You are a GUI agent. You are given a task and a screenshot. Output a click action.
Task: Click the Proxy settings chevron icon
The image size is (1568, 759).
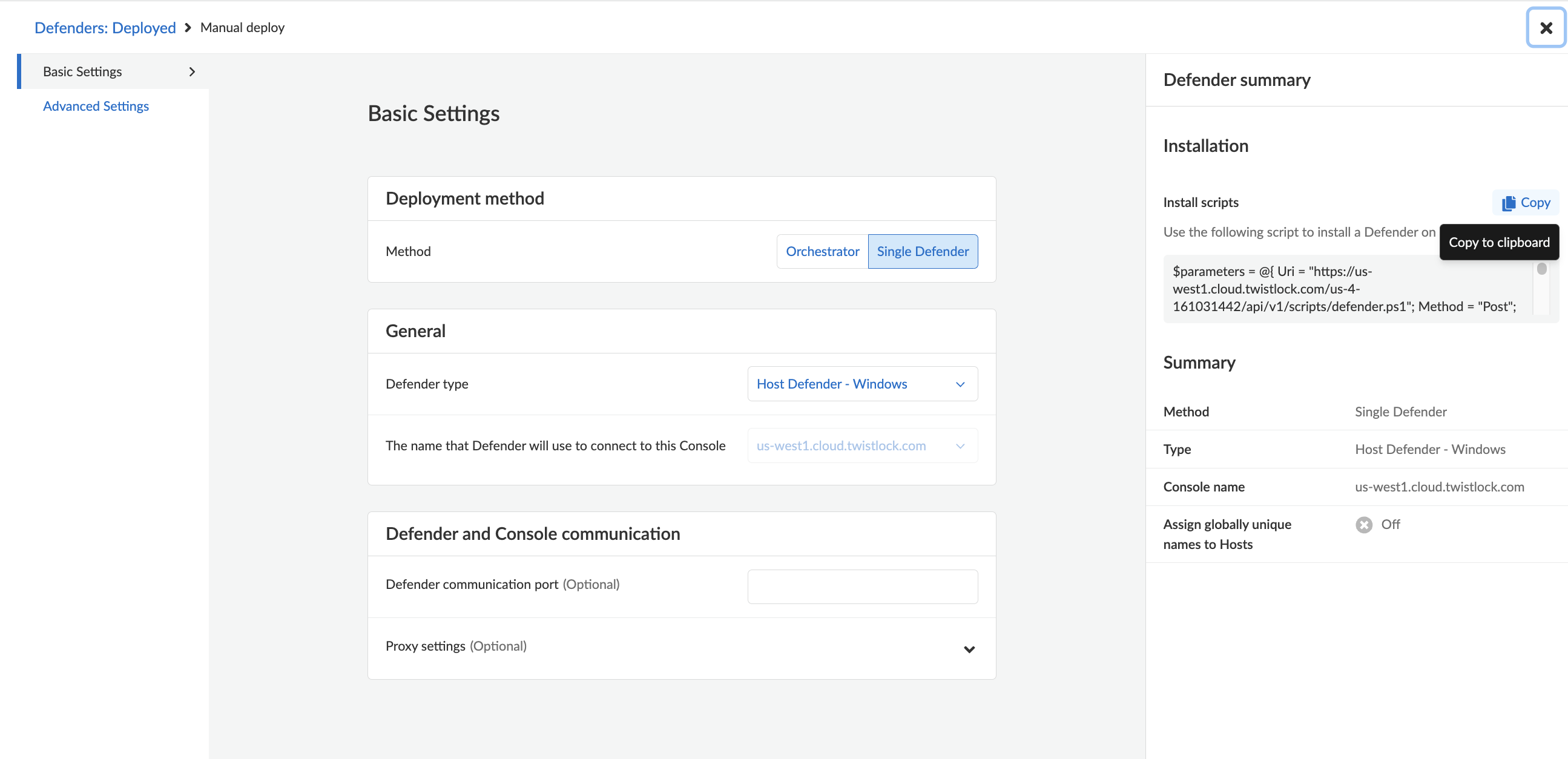tap(969, 649)
